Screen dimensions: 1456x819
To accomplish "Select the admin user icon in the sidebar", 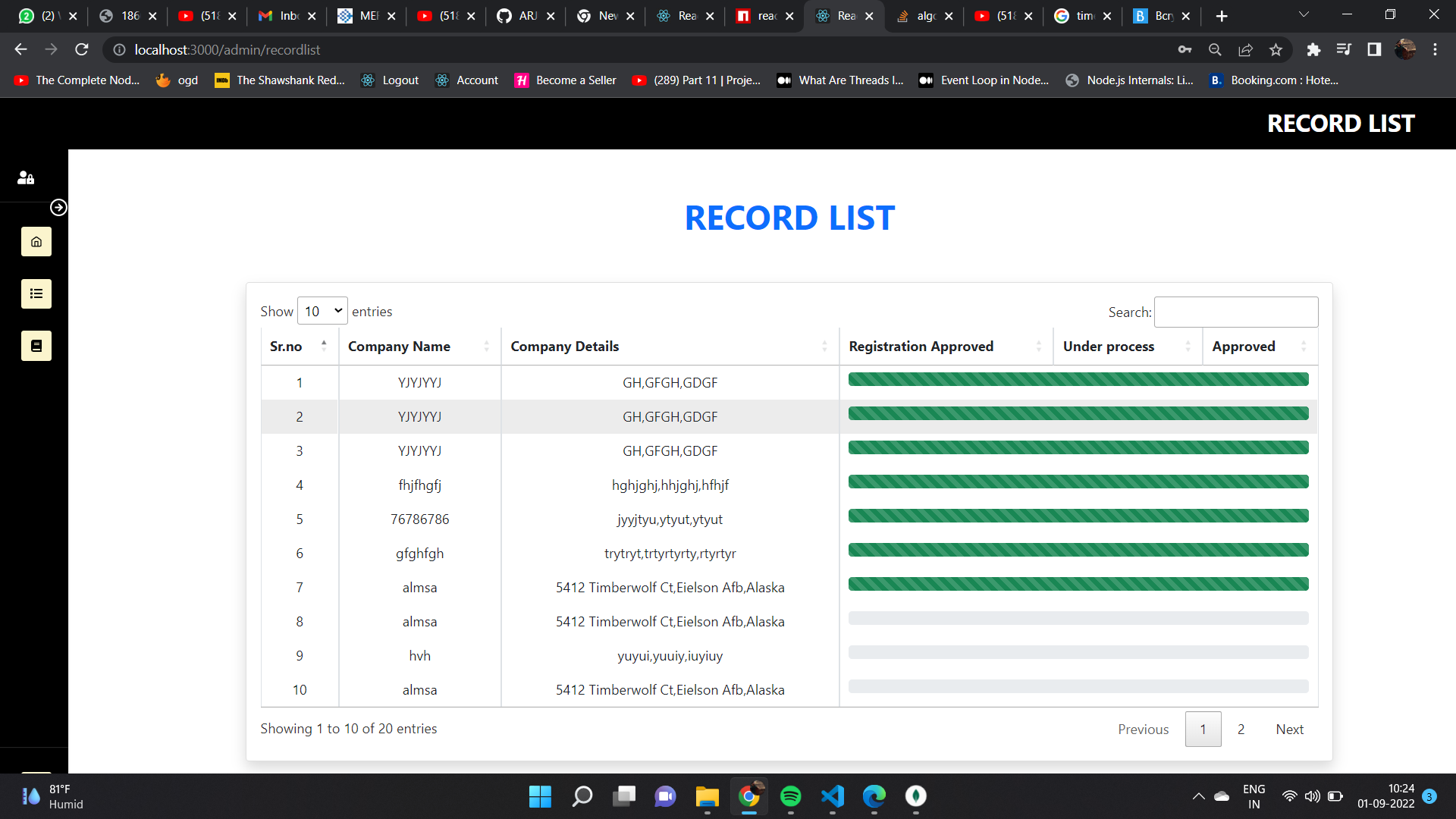I will [25, 177].
